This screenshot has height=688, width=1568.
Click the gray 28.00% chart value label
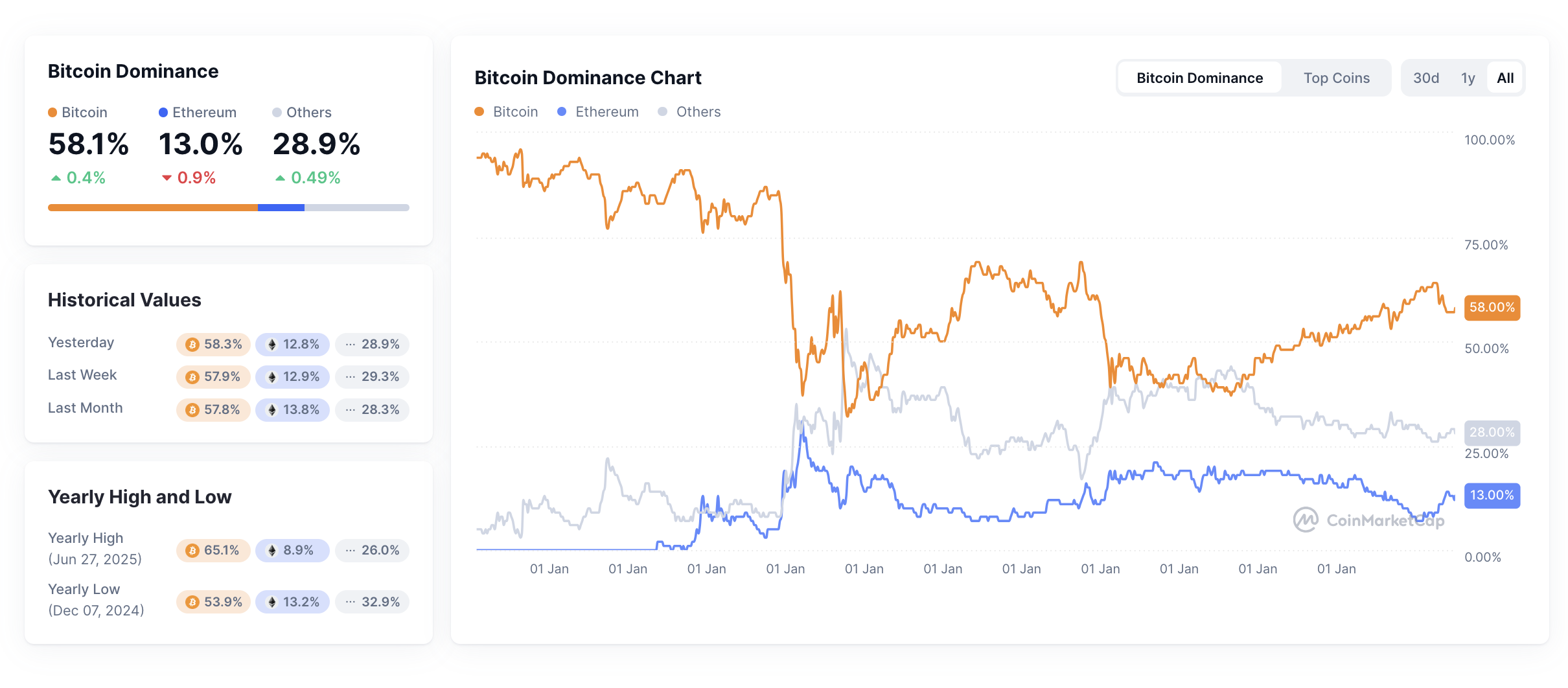coord(1492,432)
